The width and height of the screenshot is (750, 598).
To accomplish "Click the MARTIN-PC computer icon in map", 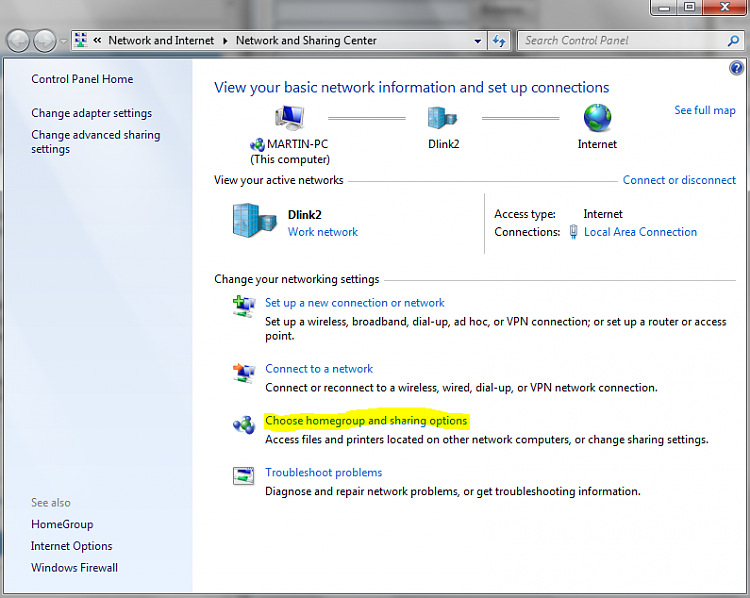I will [290, 118].
